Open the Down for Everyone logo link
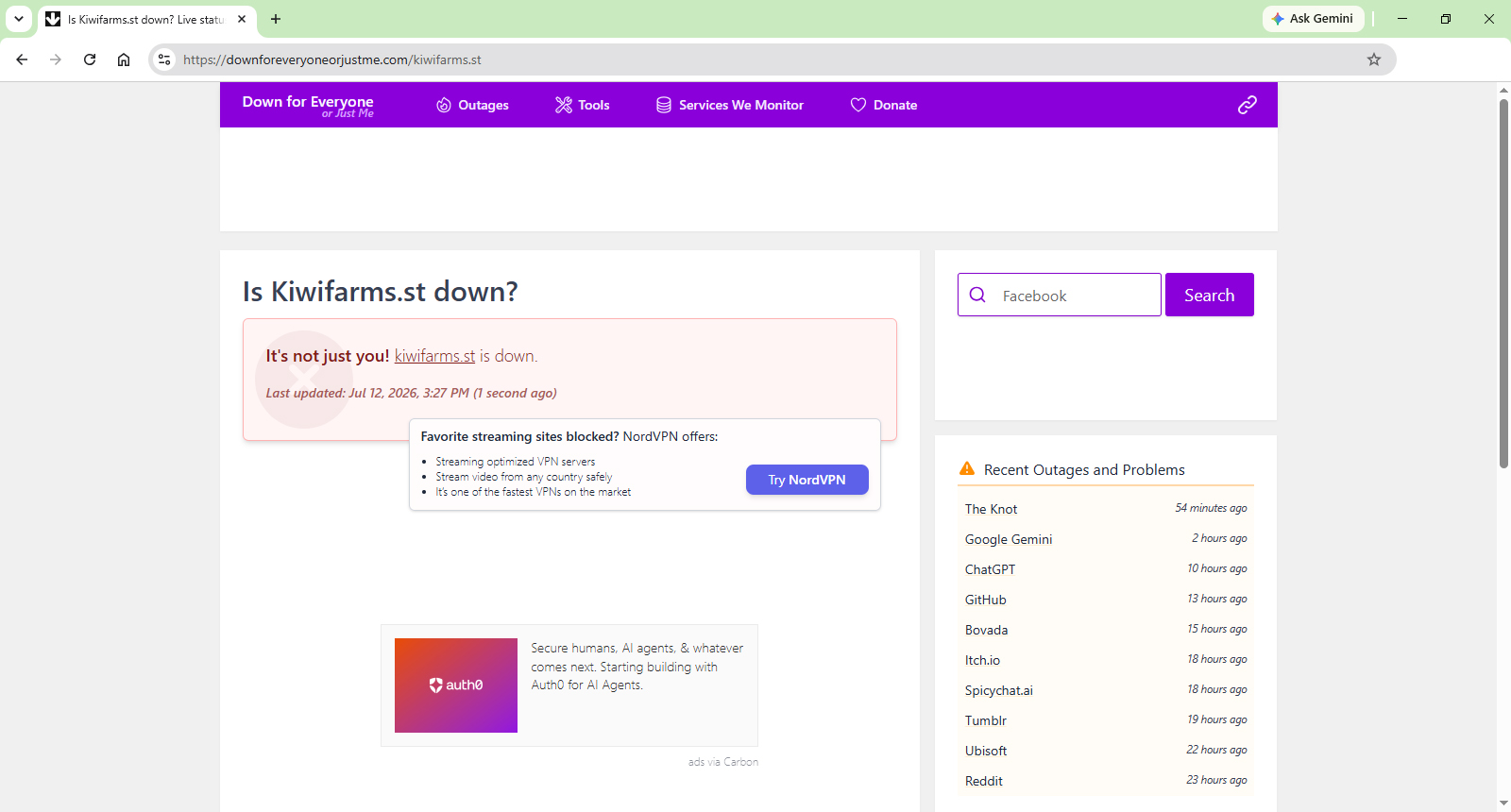Screen dimensions: 1511x812 click(x=308, y=105)
